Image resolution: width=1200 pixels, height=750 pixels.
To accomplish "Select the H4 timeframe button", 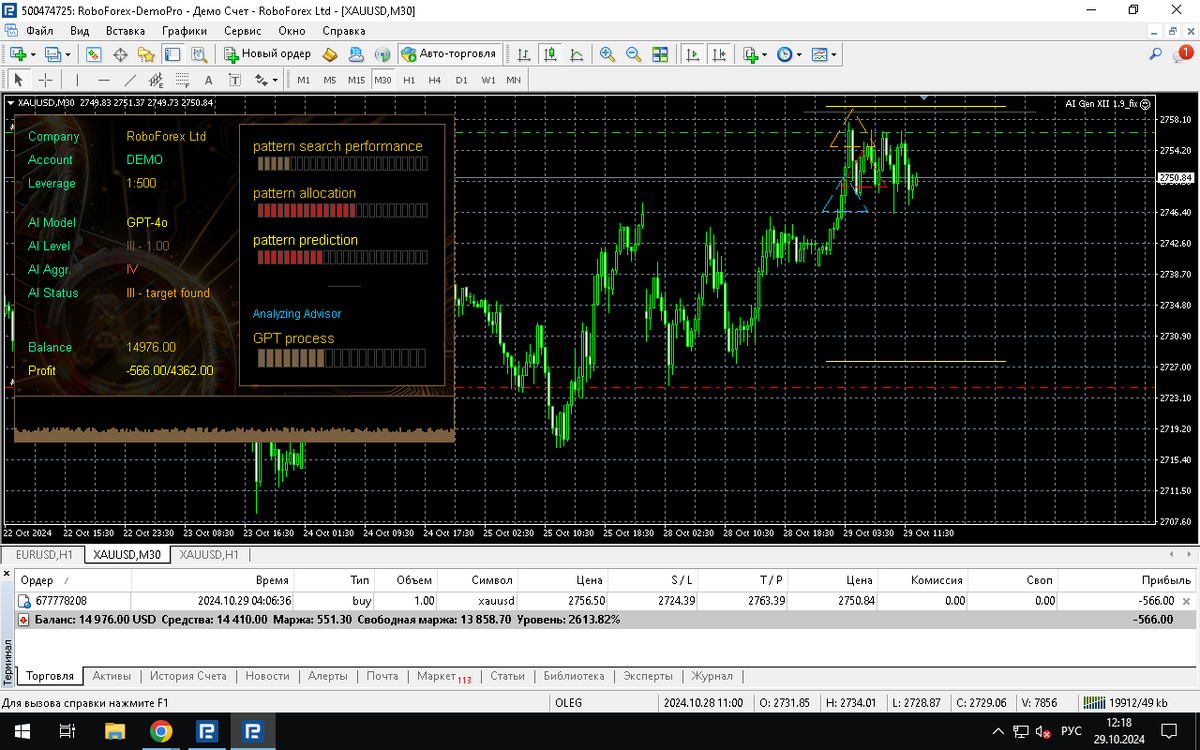I will point(435,80).
